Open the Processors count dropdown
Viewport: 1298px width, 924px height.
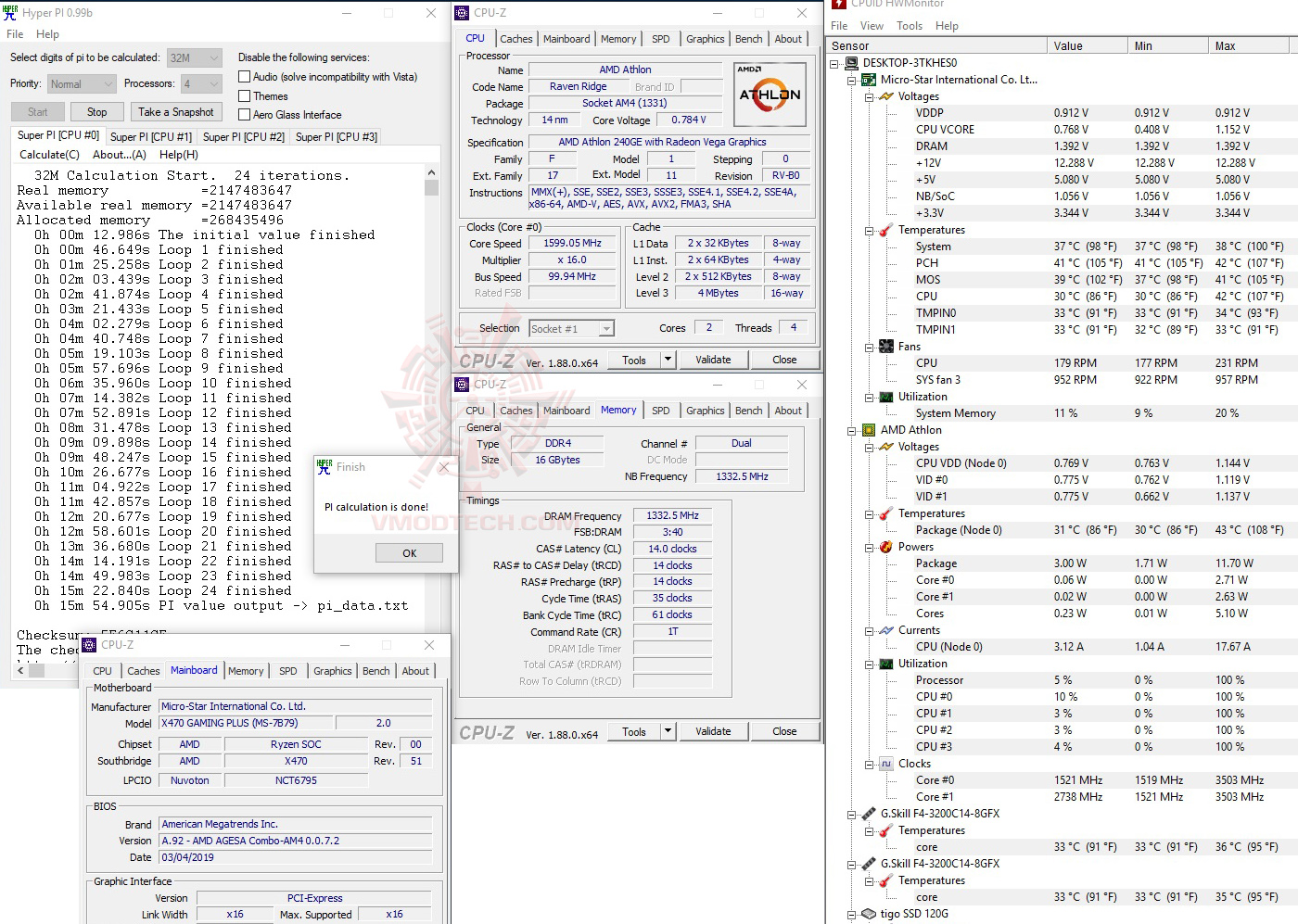tap(201, 84)
